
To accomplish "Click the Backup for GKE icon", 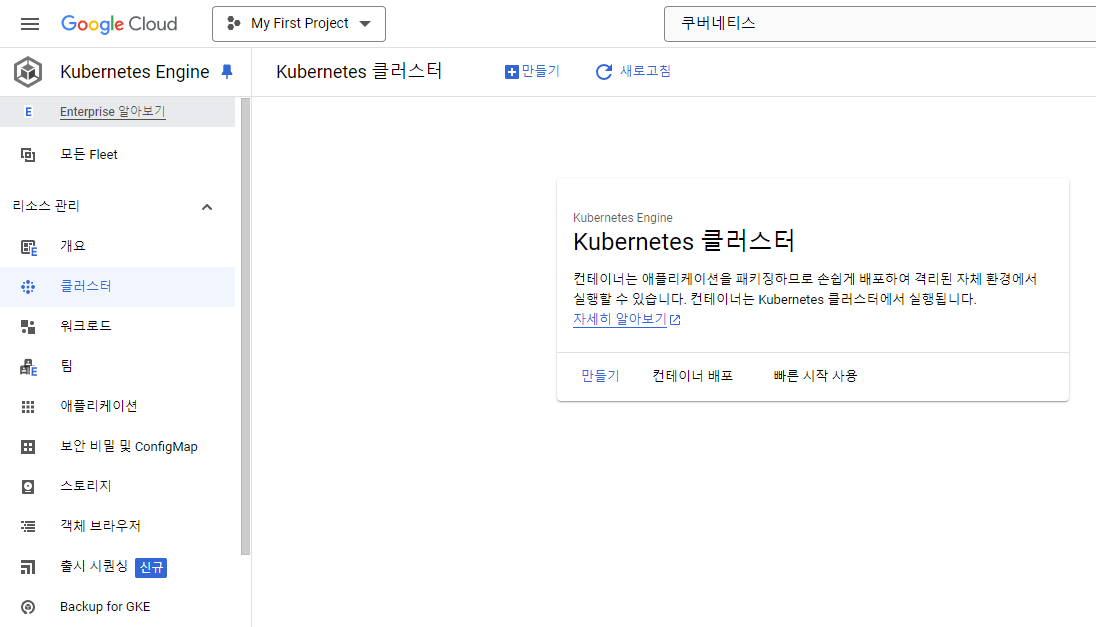I will tap(28, 607).
